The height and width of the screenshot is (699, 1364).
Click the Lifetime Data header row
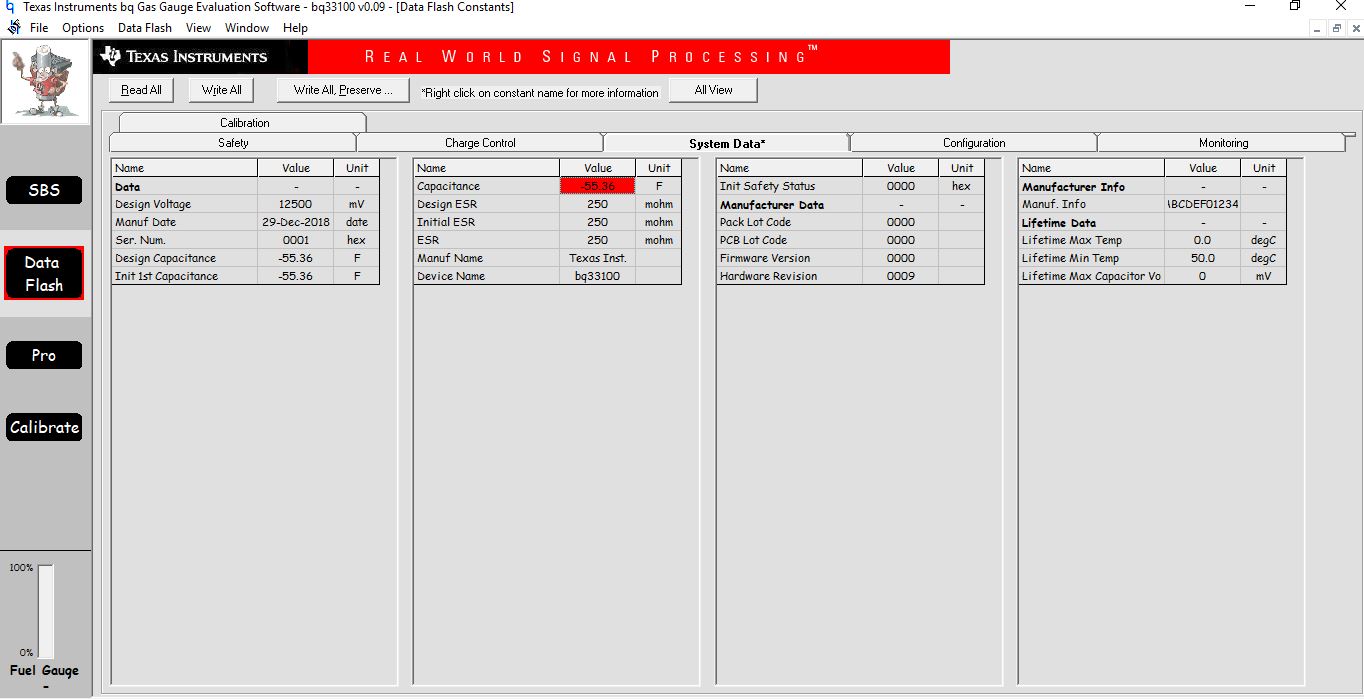click(1152, 222)
